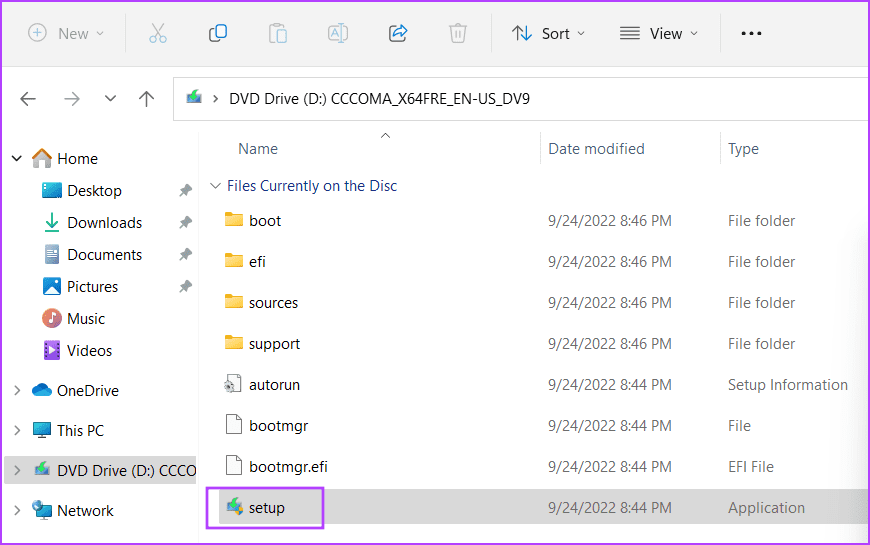
Task: Open the three-dot See more menu
Action: click(x=751, y=33)
